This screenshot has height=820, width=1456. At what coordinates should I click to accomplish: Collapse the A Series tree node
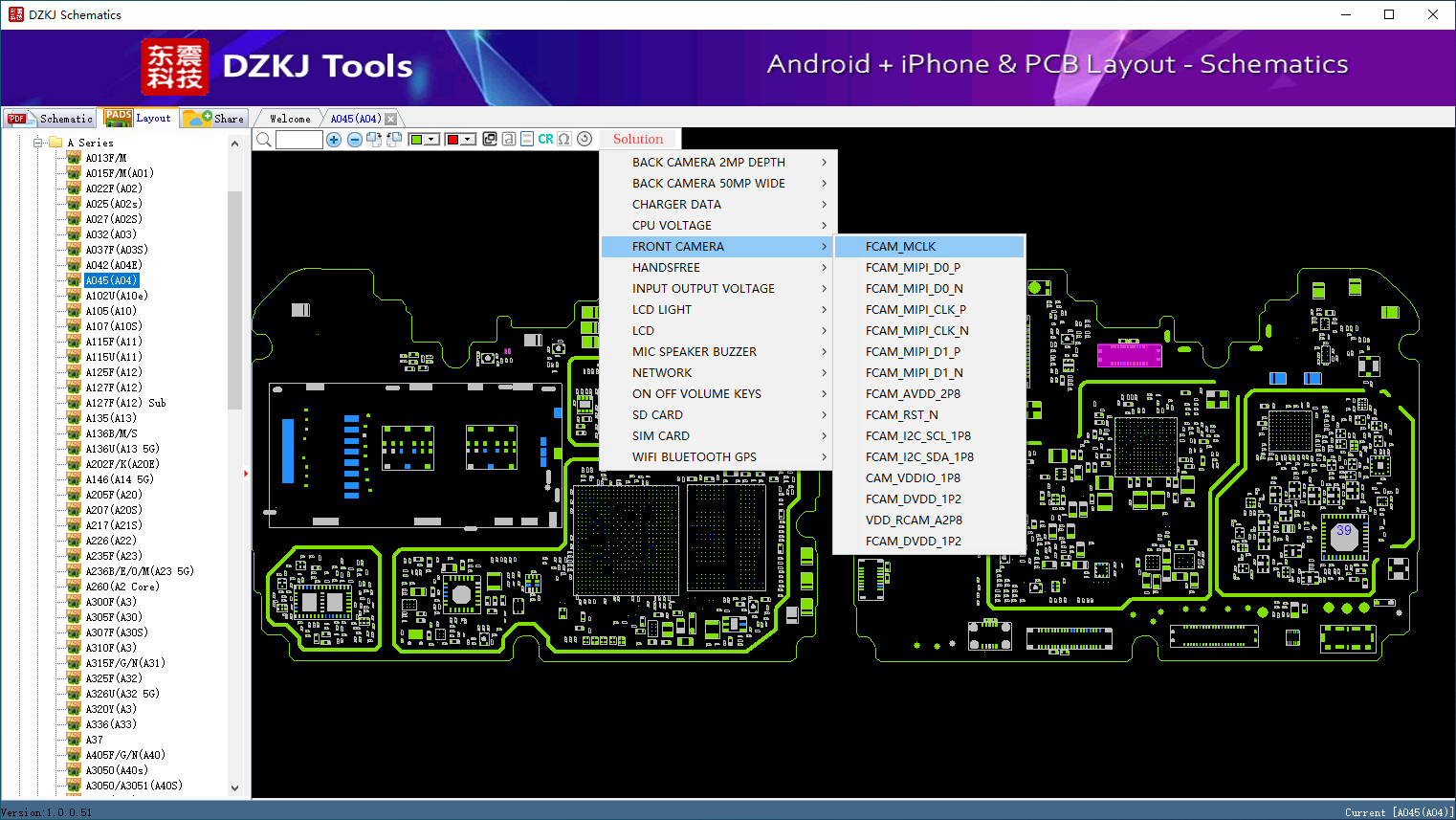(38, 143)
